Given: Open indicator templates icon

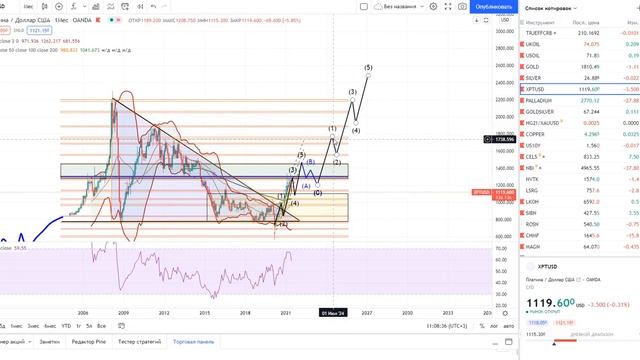Looking at the screenshot, I should click(111, 7).
